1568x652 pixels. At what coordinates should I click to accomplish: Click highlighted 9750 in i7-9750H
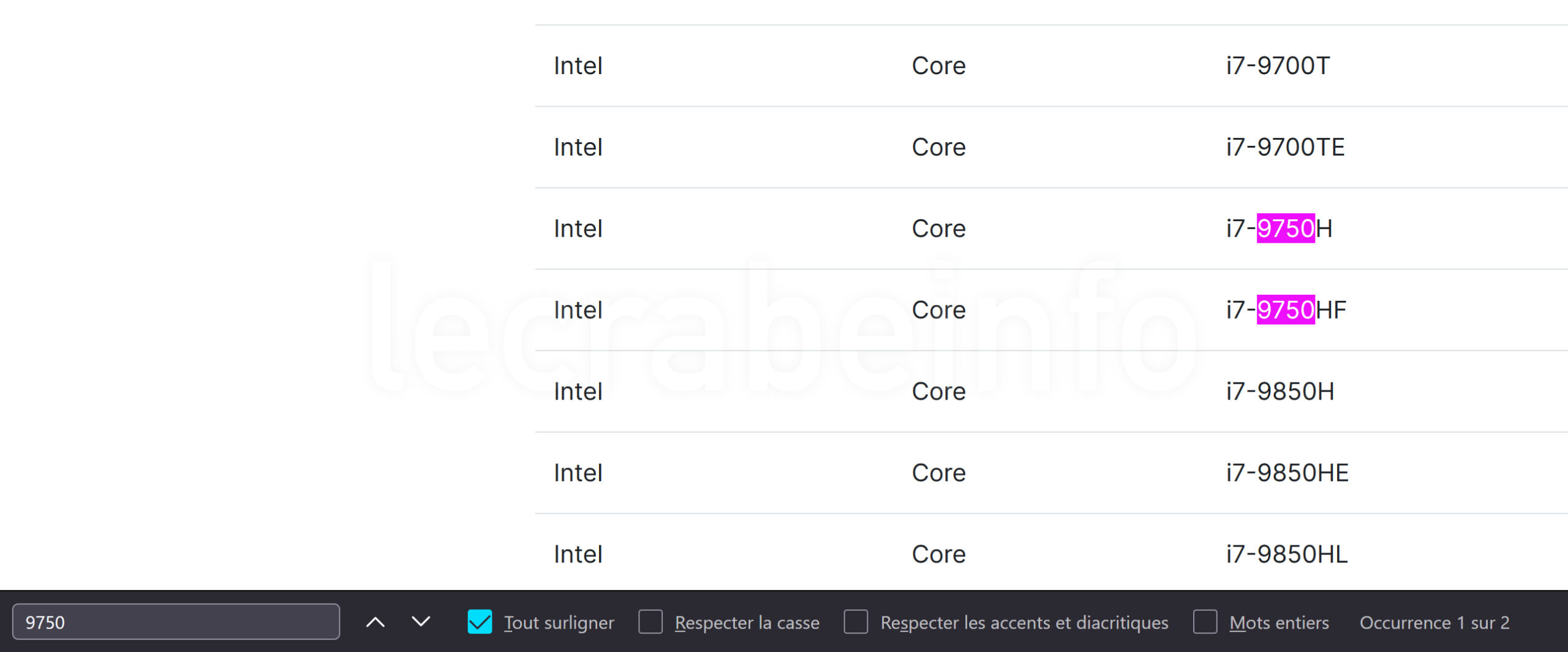1286,229
